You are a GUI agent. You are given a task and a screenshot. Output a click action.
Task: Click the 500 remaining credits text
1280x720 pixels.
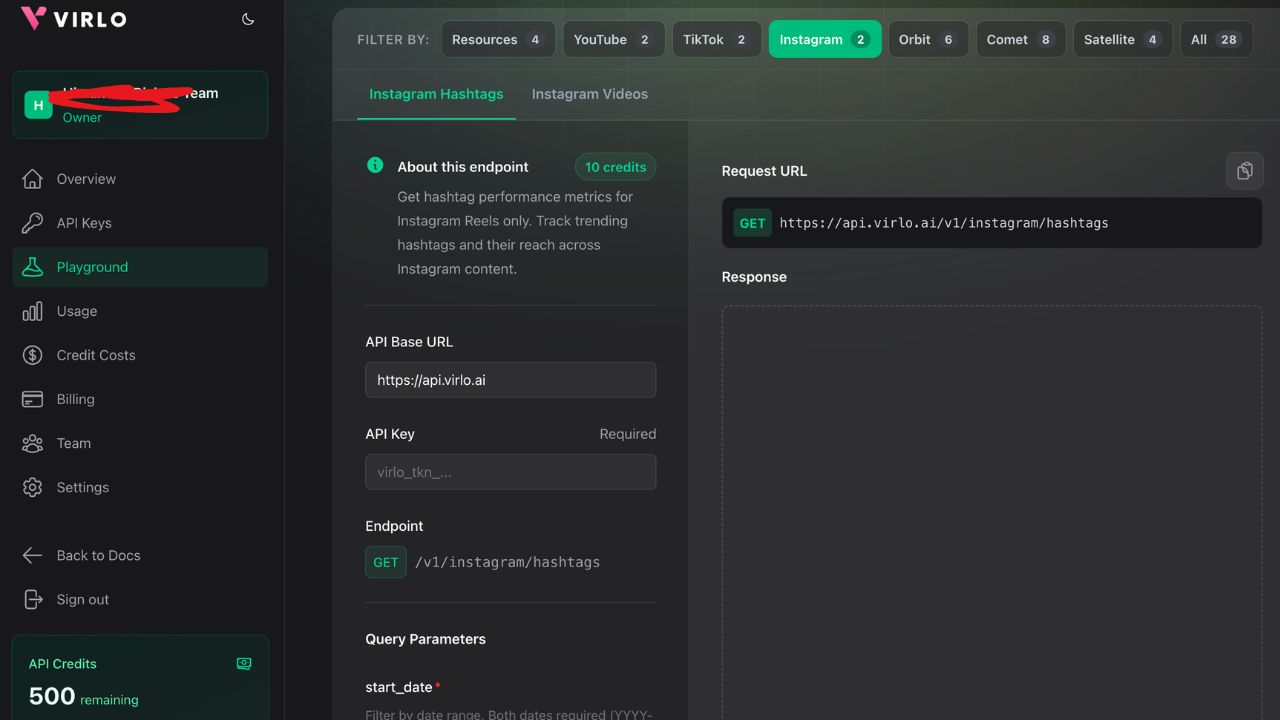84,697
